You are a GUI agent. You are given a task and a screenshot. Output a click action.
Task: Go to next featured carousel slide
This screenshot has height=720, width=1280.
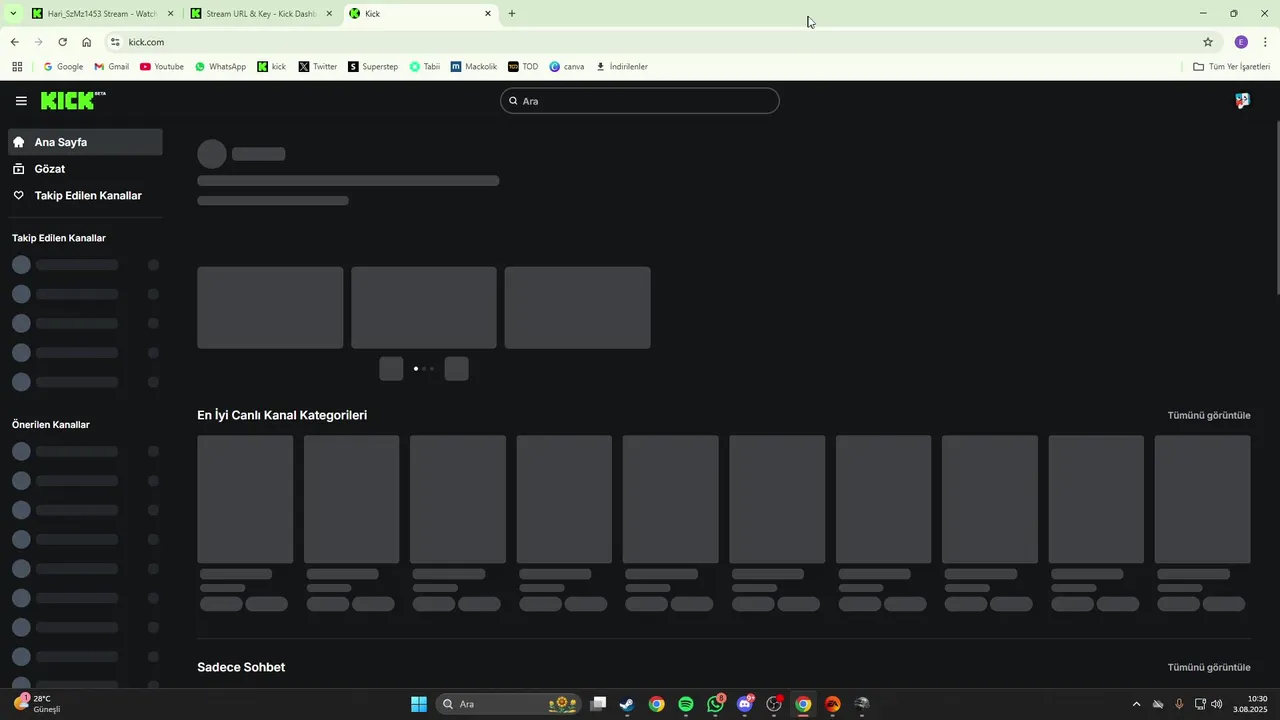click(457, 368)
